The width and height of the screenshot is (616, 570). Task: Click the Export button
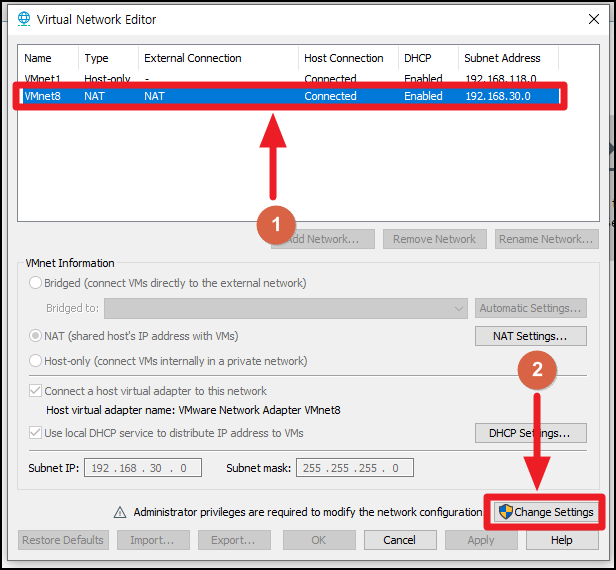pyautogui.click(x=234, y=540)
